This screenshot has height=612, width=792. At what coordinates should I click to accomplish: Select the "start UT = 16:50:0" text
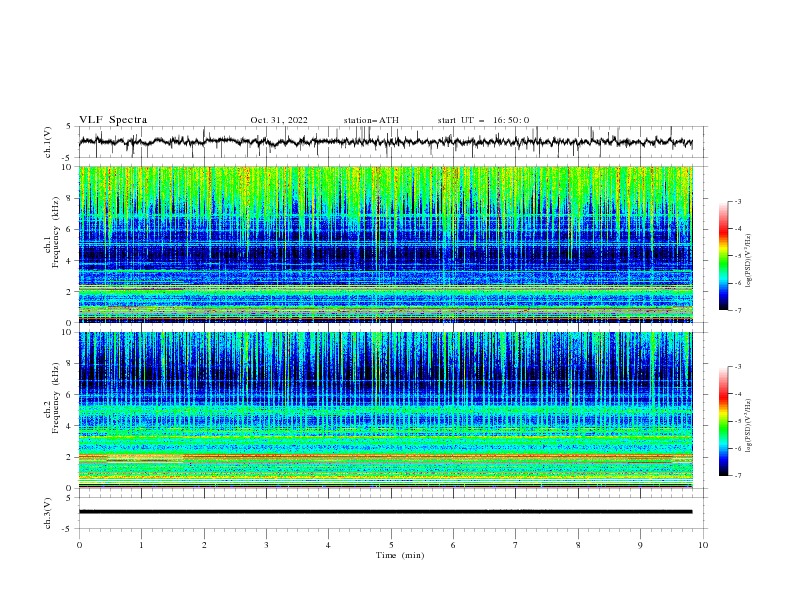pyautogui.click(x=483, y=120)
